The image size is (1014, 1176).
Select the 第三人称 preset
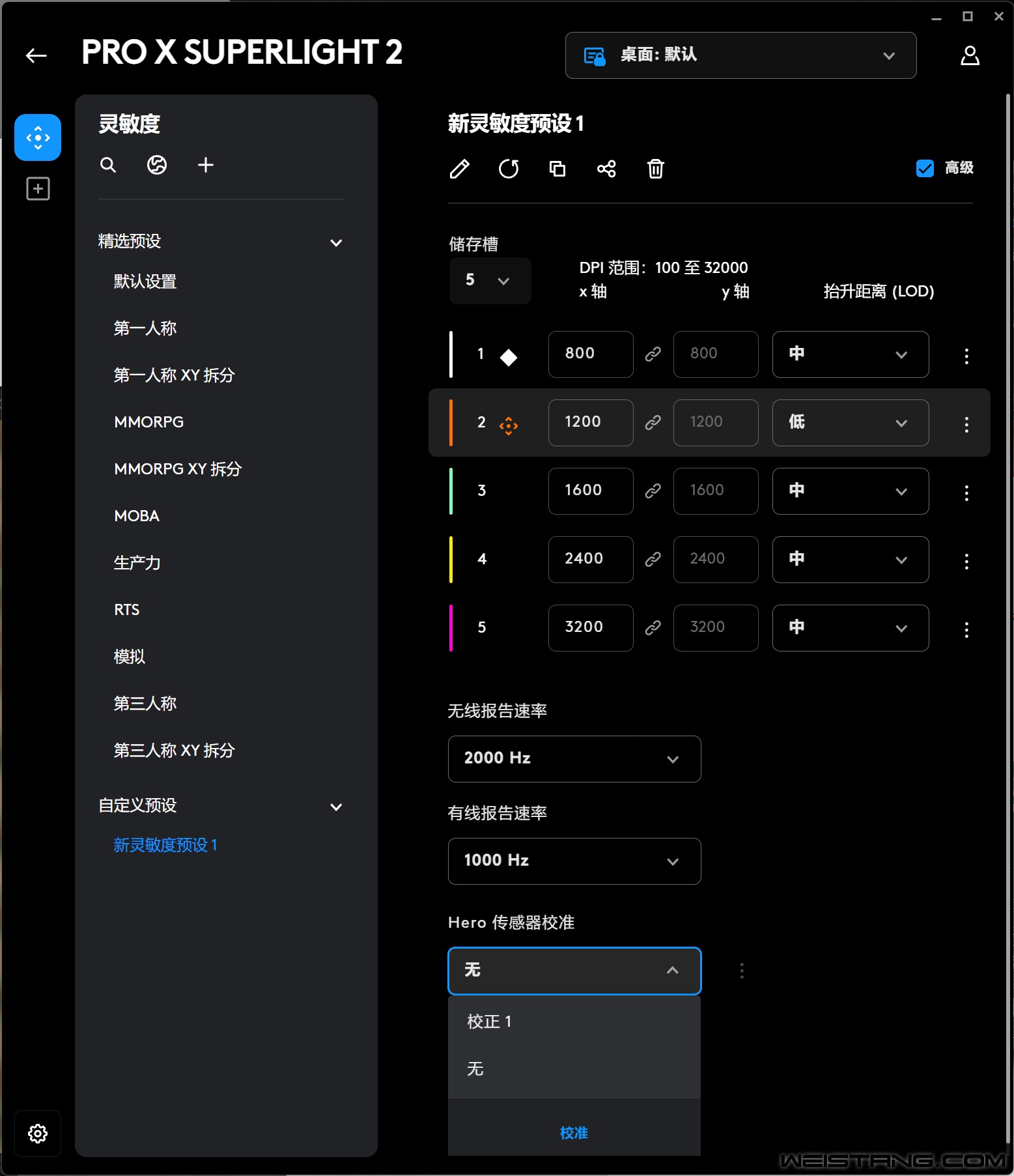[x=145, y=704]
